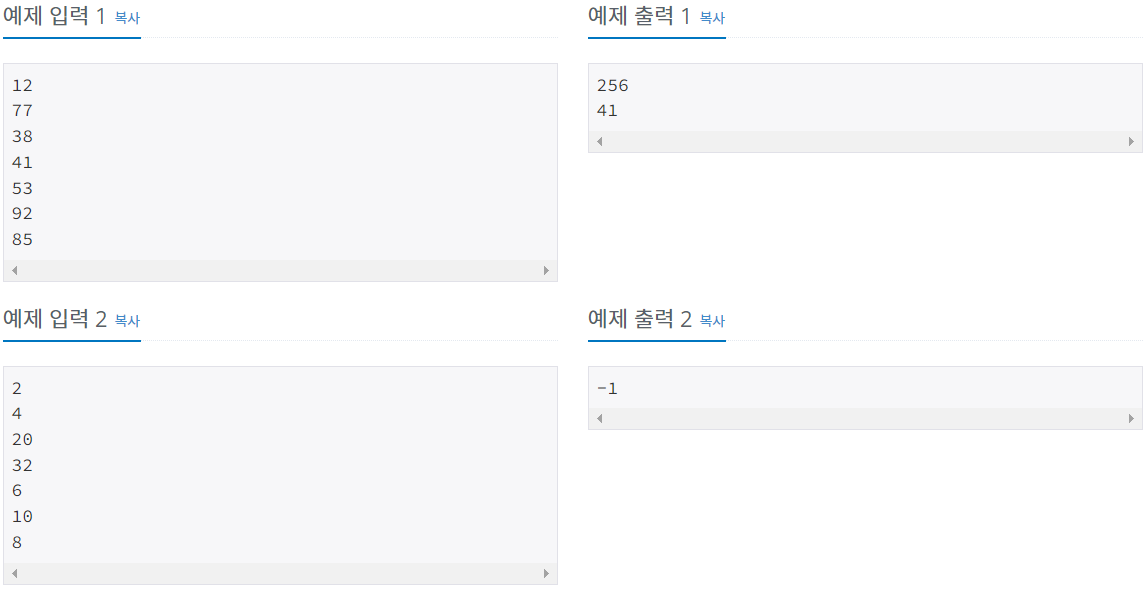Click the horizontal scrollbar under 예제 출력 2

pos(865,419)
